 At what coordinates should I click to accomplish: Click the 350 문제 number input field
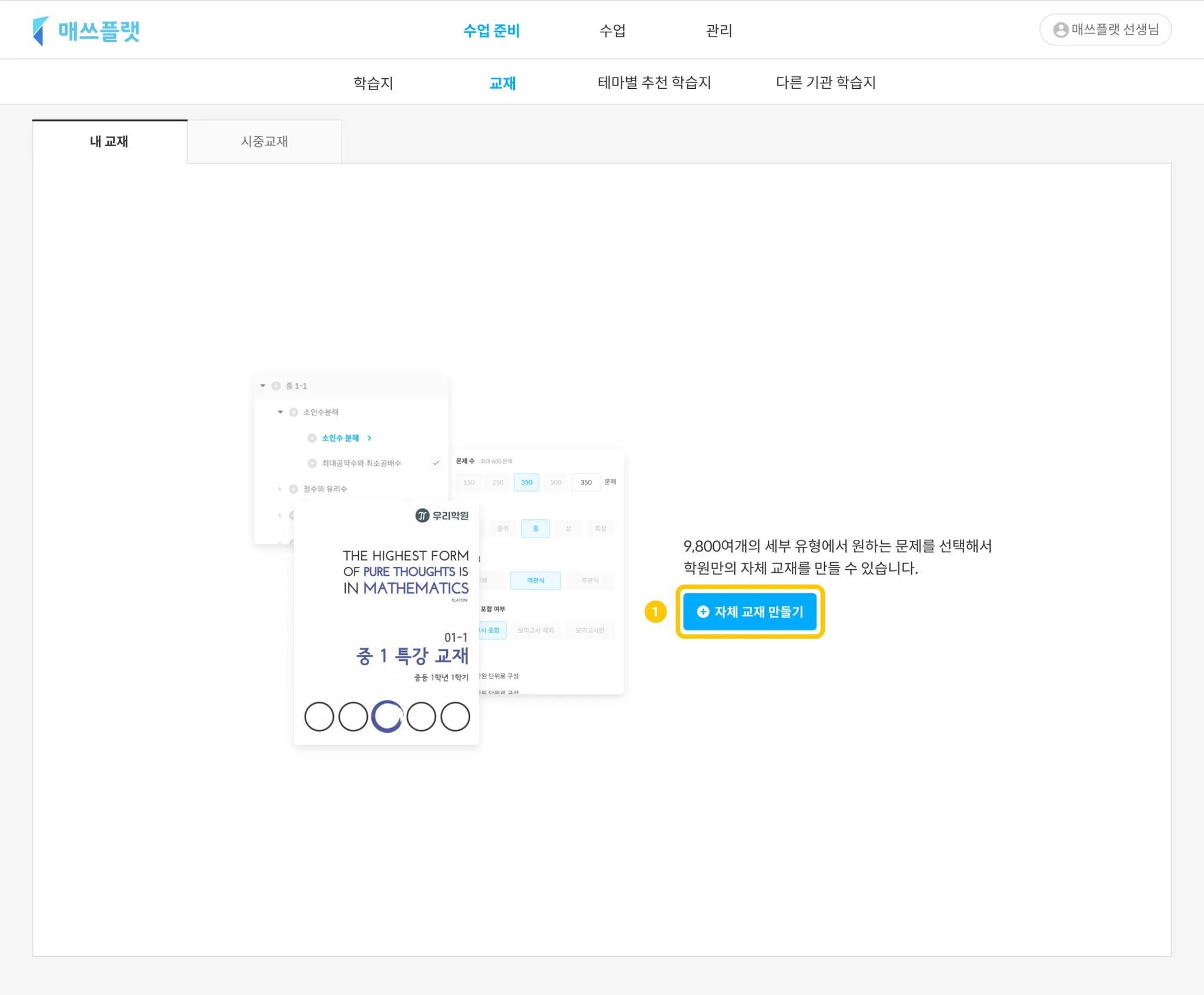point(586,482)
